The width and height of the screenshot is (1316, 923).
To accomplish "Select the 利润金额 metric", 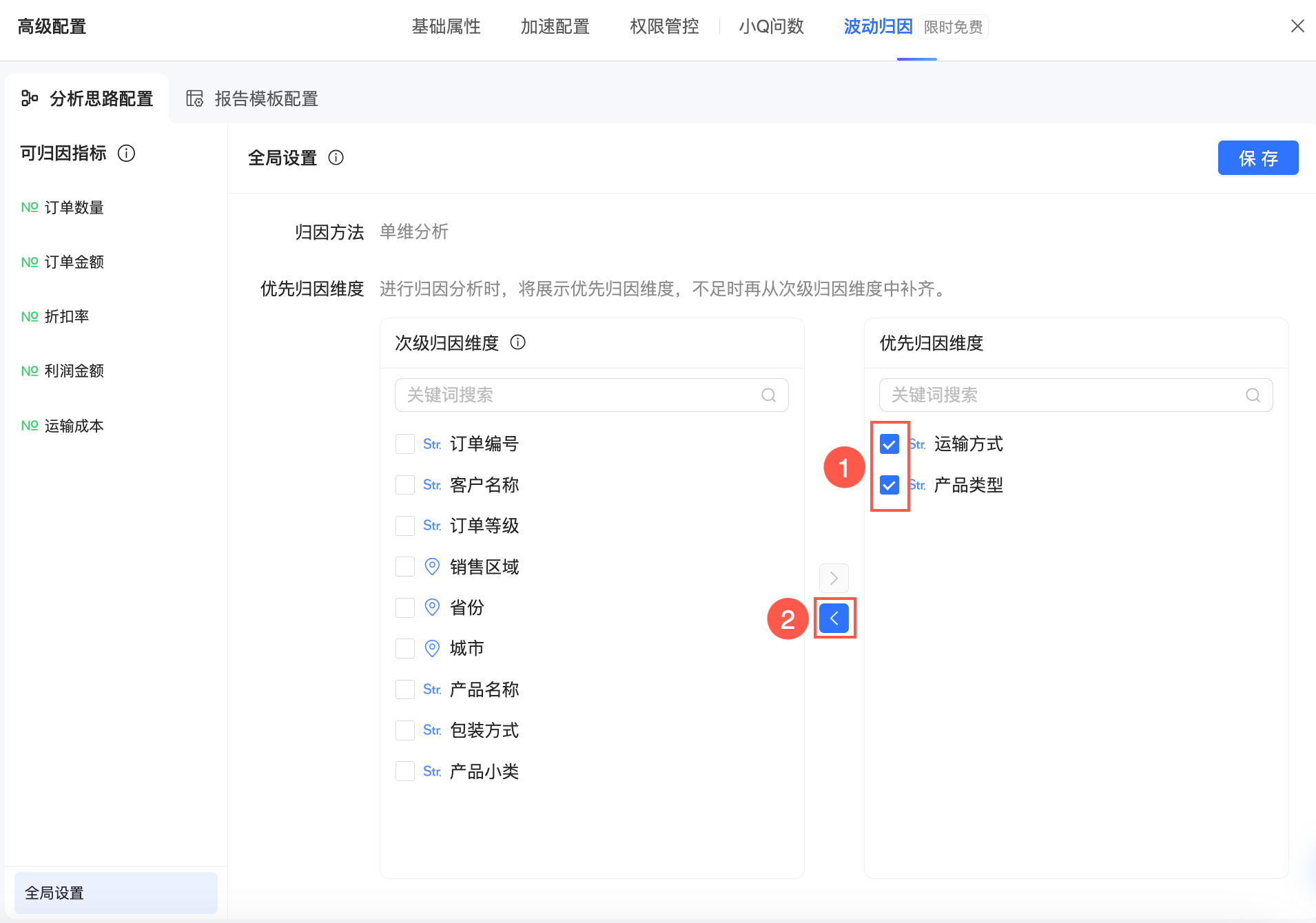I will [x=74, y=371].
